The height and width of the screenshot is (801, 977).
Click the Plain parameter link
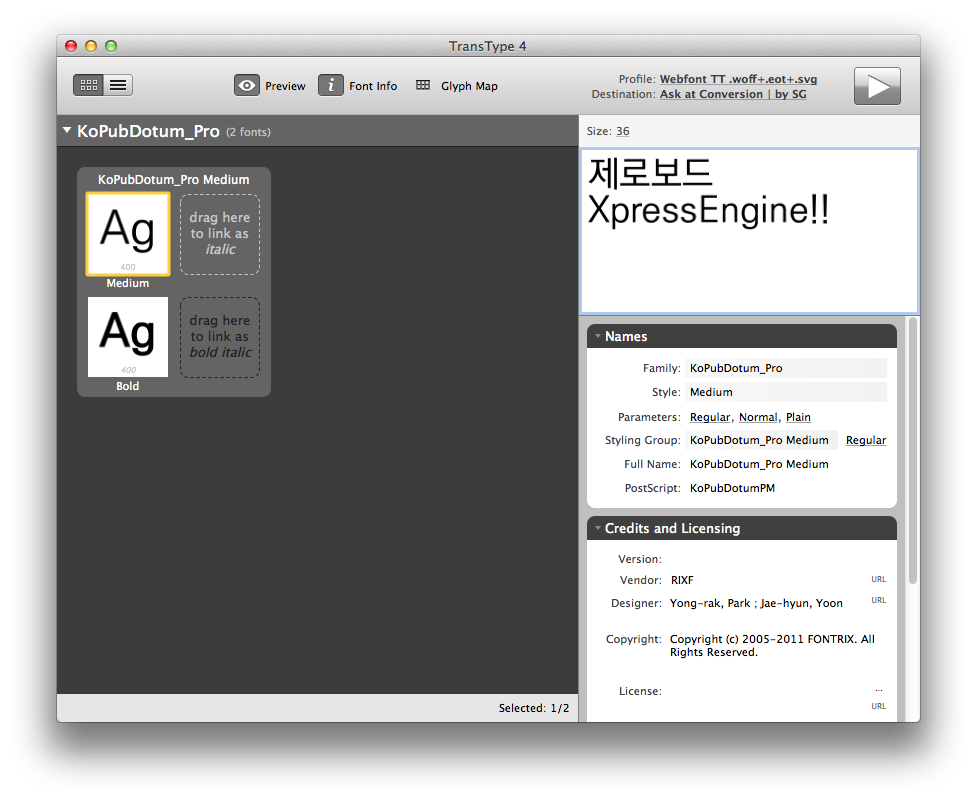click(798, 417)
